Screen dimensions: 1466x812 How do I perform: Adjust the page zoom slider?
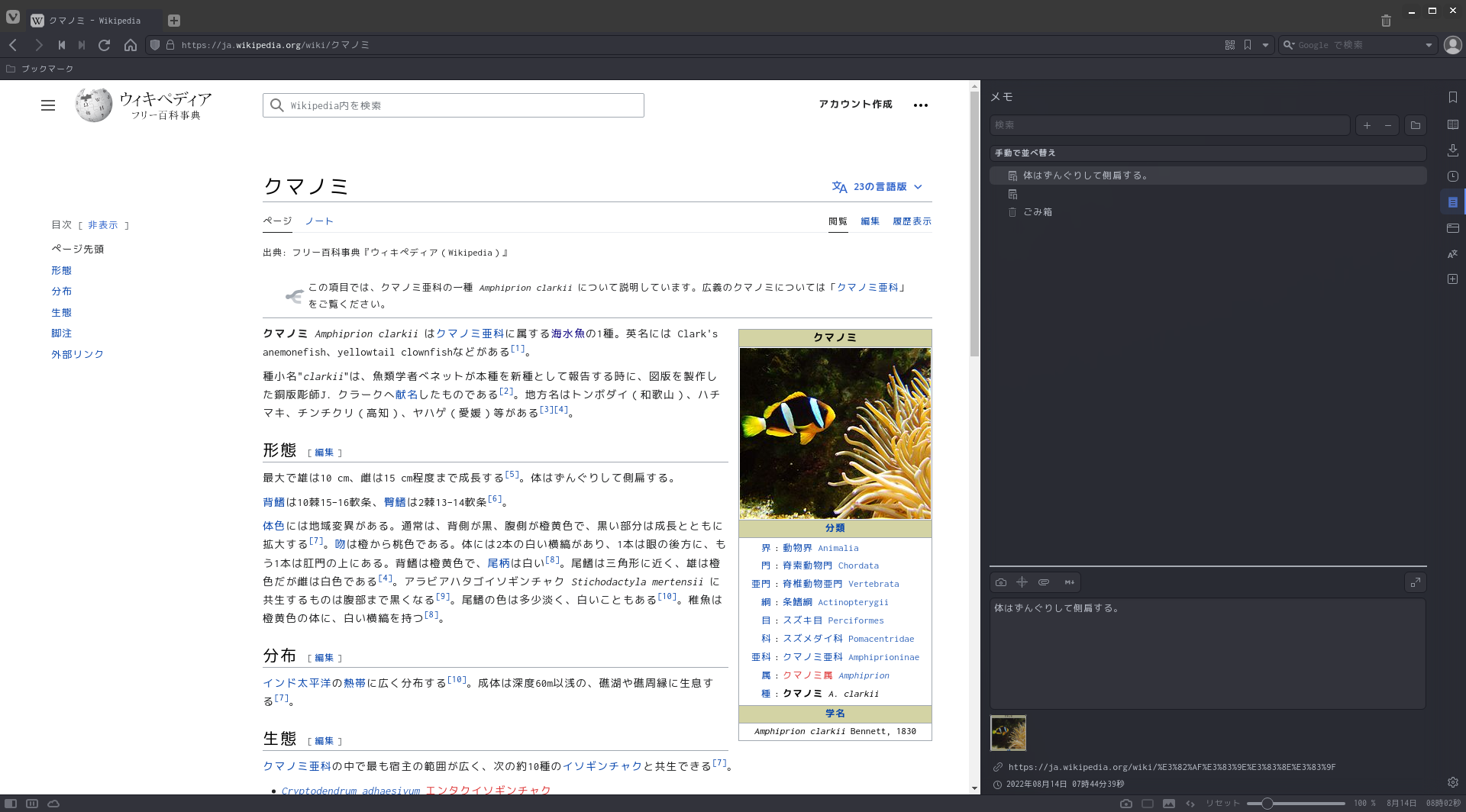1267,803
